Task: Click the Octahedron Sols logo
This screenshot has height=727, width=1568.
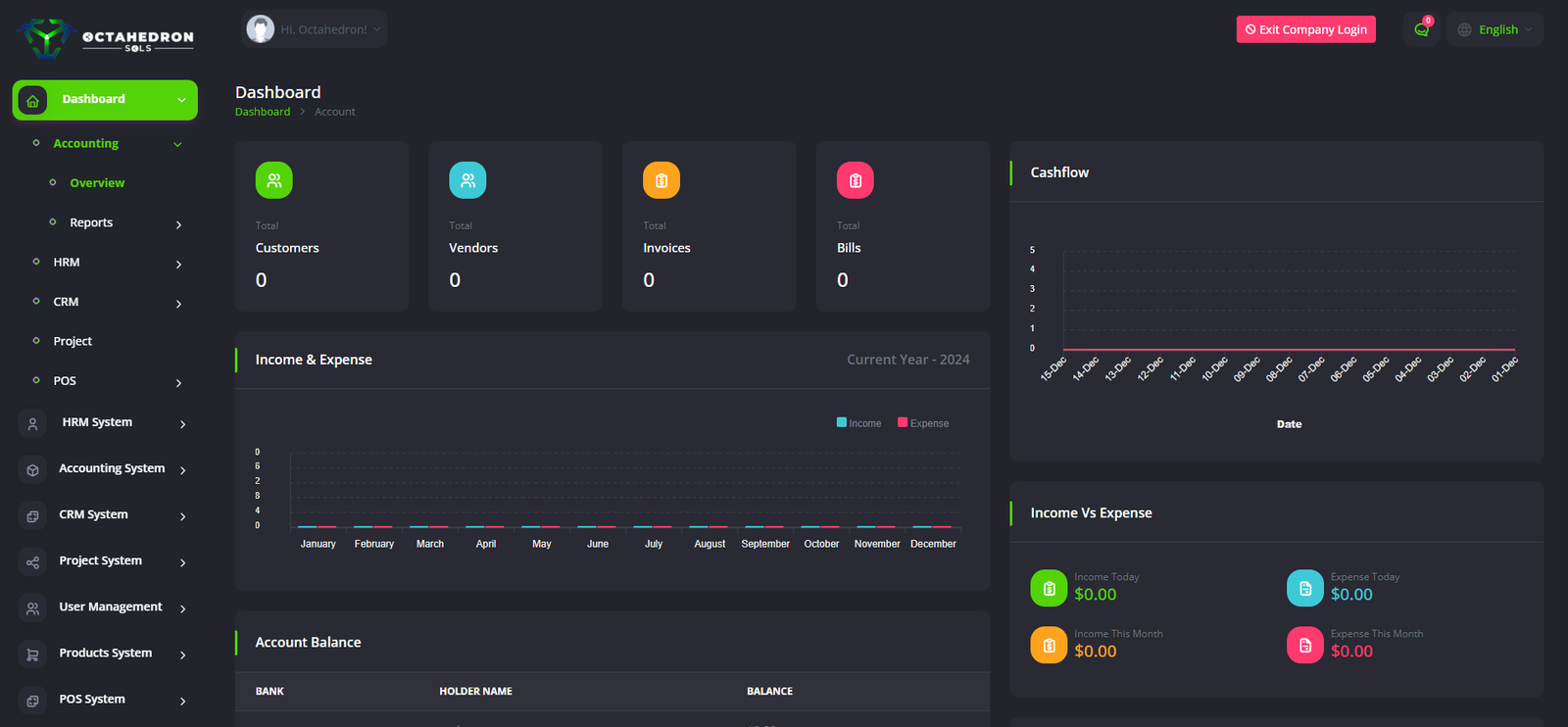Action: coord(105,38)
